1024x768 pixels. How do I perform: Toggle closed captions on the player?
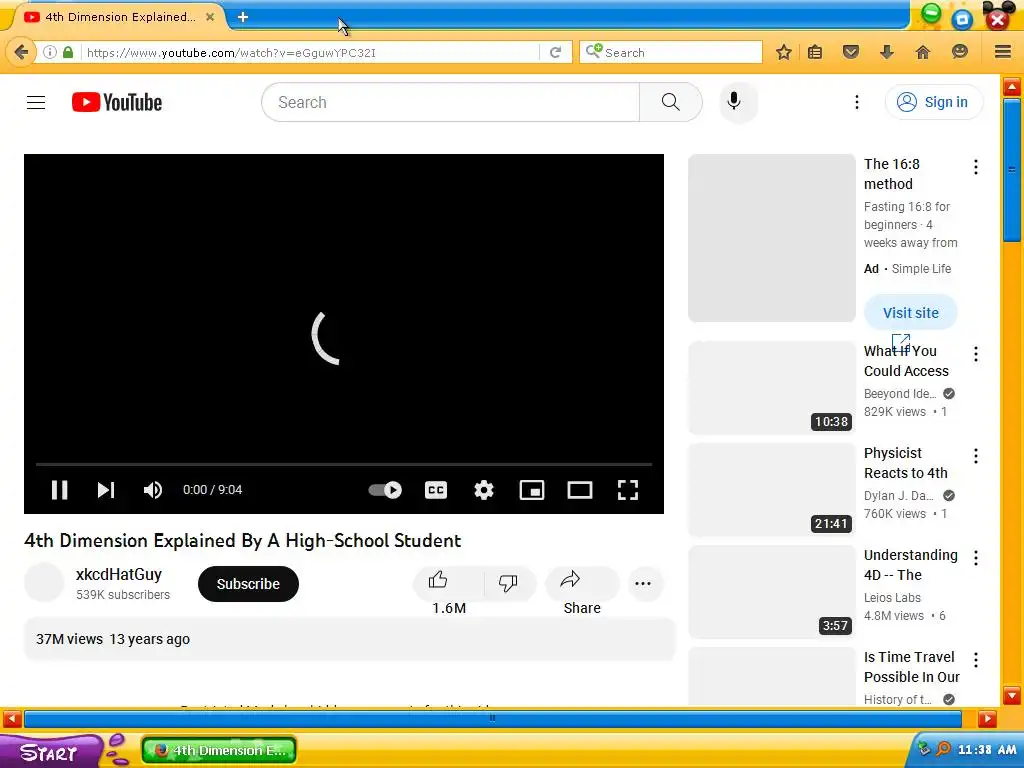(436, 490)
